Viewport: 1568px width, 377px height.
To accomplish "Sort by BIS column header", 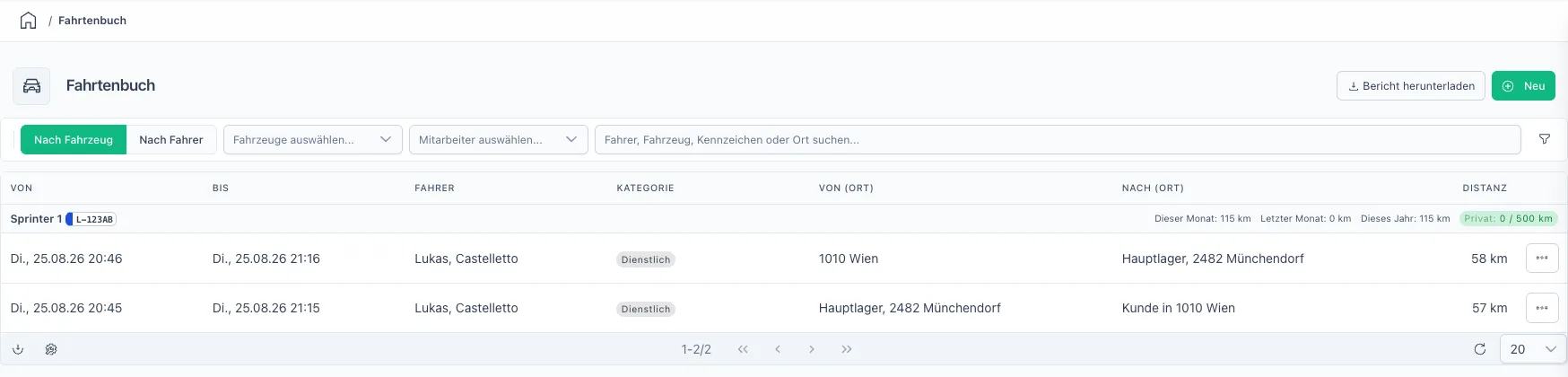I will 221,188.
